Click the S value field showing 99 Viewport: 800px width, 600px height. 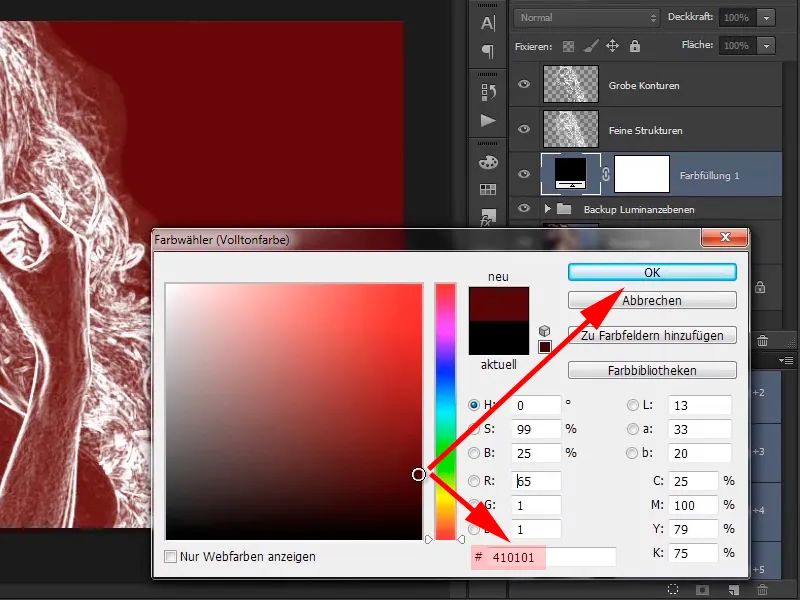tap(536, 429)
